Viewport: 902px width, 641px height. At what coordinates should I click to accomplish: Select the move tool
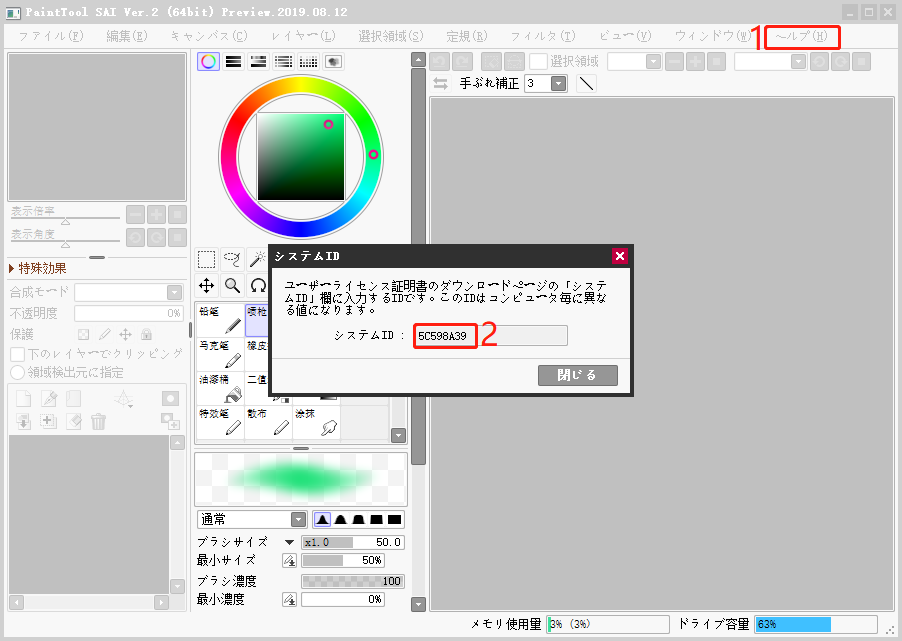click(x=207, y=285)
